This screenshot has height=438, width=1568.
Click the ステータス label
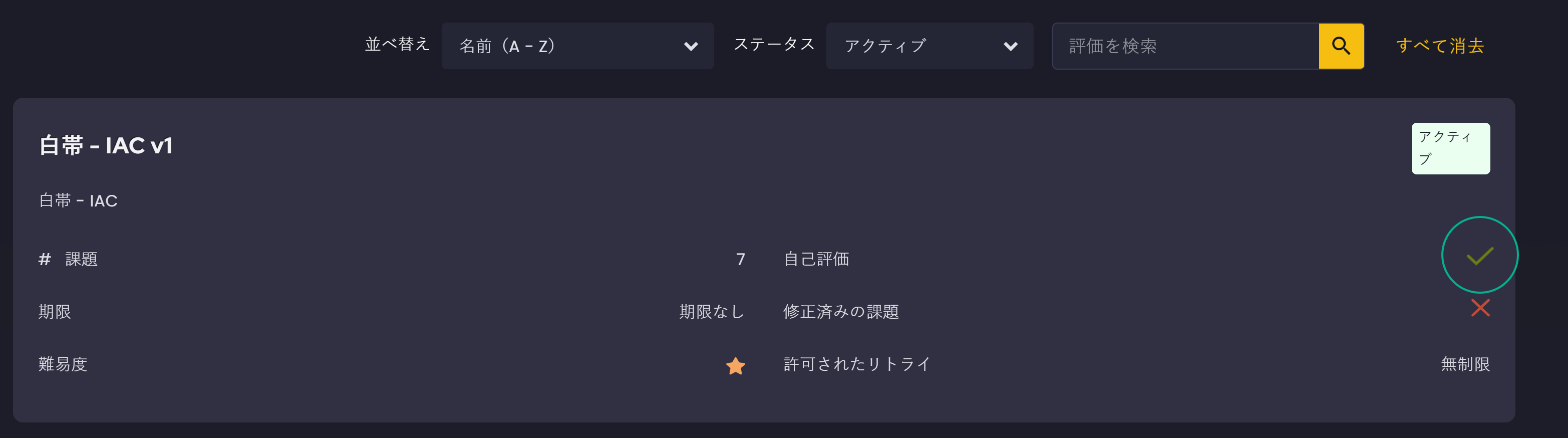click(x=774, y=45)
